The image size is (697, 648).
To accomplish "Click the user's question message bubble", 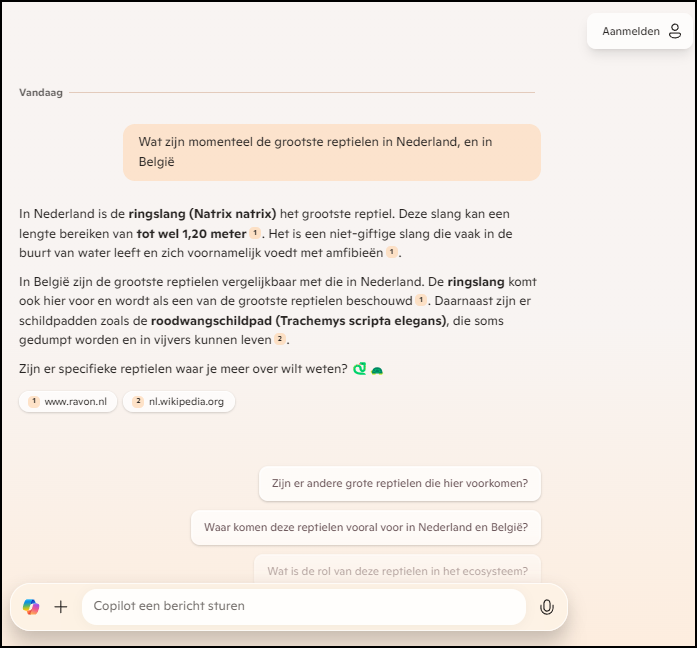I will click(331, 152).
